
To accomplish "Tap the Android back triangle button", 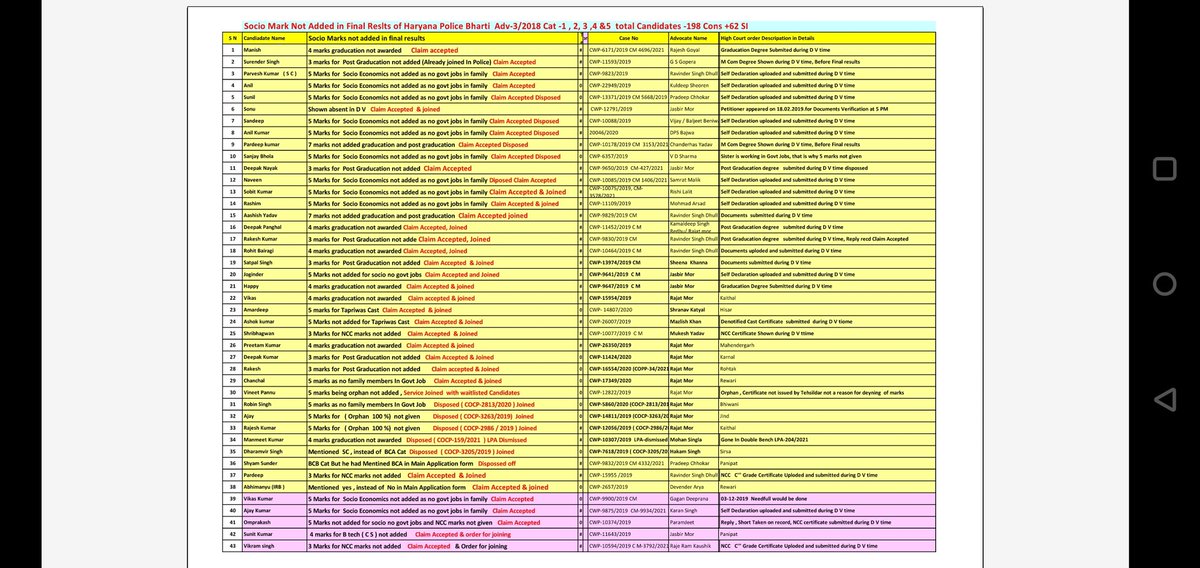I will point(1163,398).
